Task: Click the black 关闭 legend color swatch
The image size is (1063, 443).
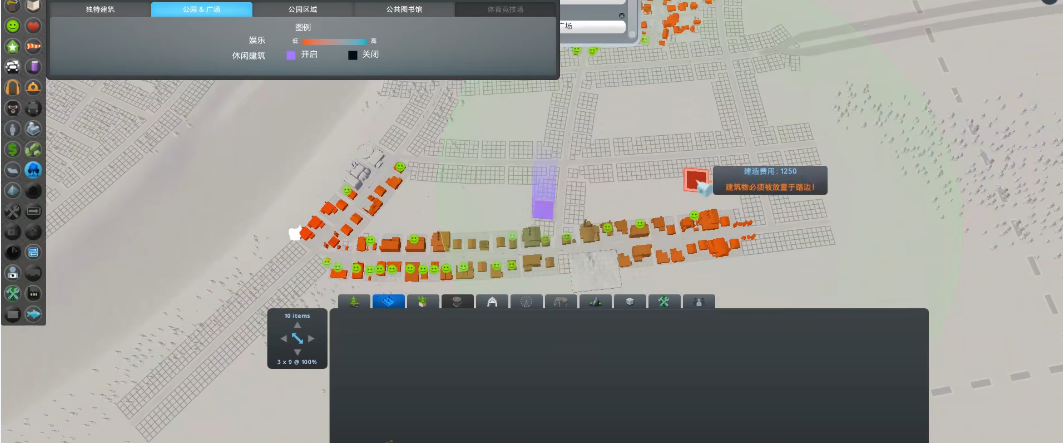Action: pos(353,55)
